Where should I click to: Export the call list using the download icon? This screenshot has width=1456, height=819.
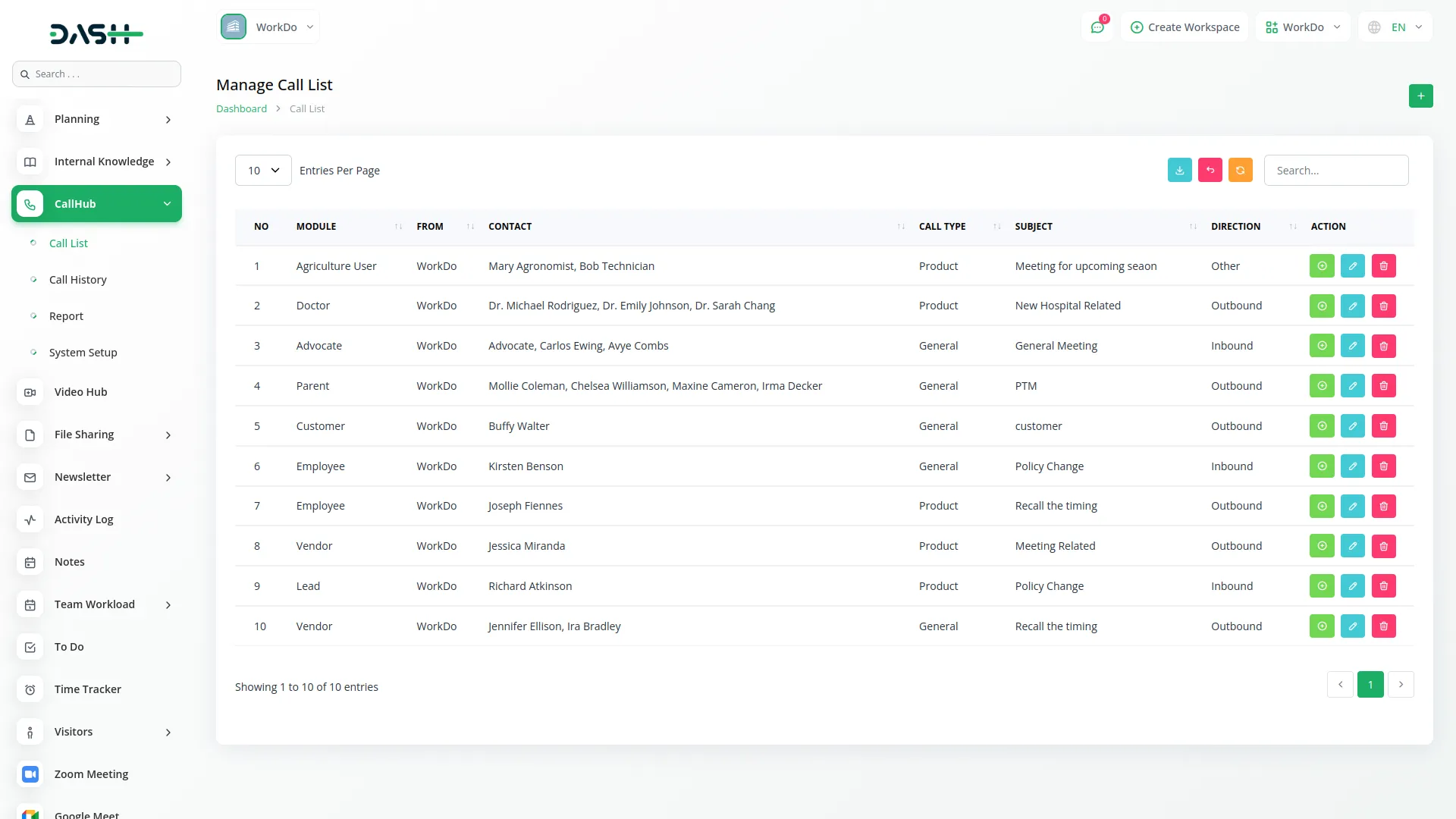point(1179,170)
